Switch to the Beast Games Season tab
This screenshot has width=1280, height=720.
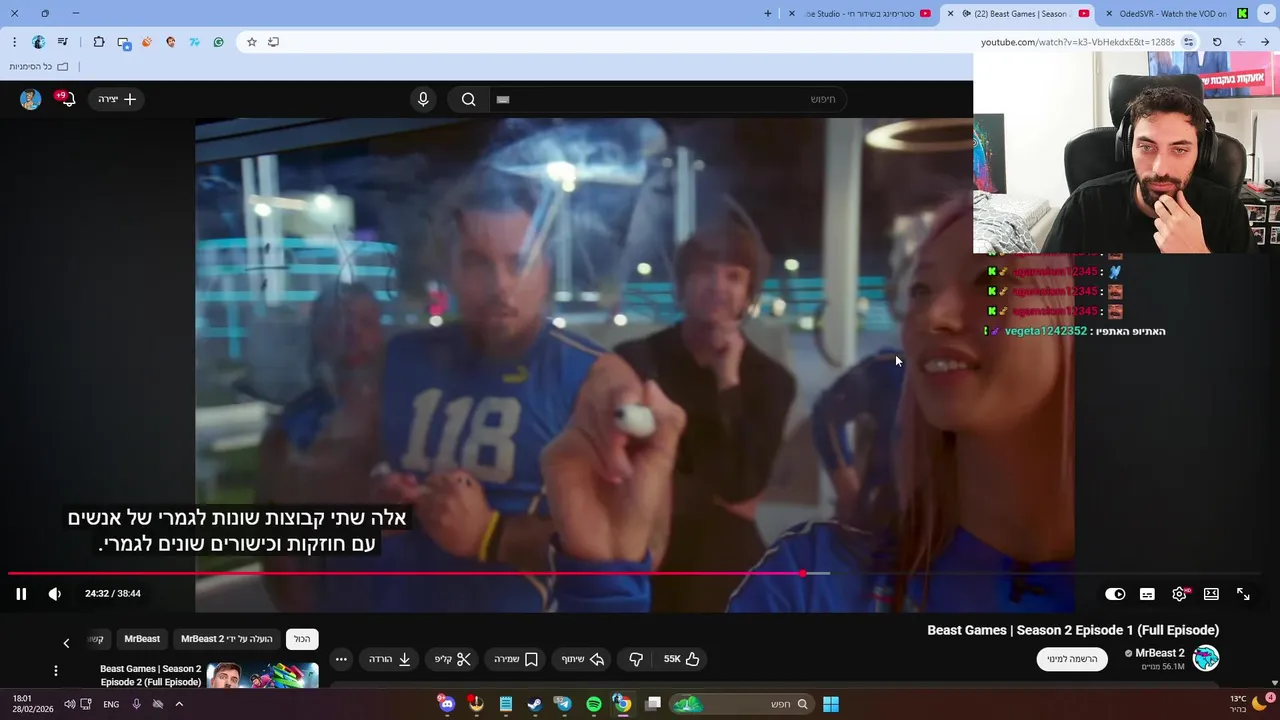[1017, 14]
